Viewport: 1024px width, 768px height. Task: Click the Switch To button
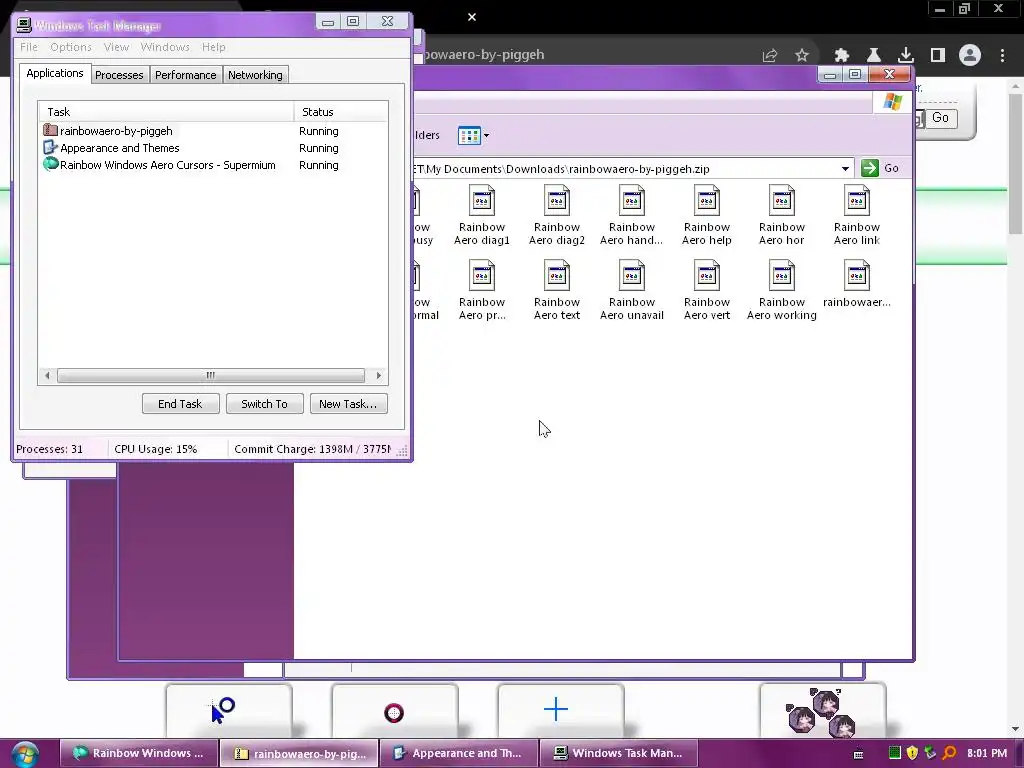coord(264,404)
